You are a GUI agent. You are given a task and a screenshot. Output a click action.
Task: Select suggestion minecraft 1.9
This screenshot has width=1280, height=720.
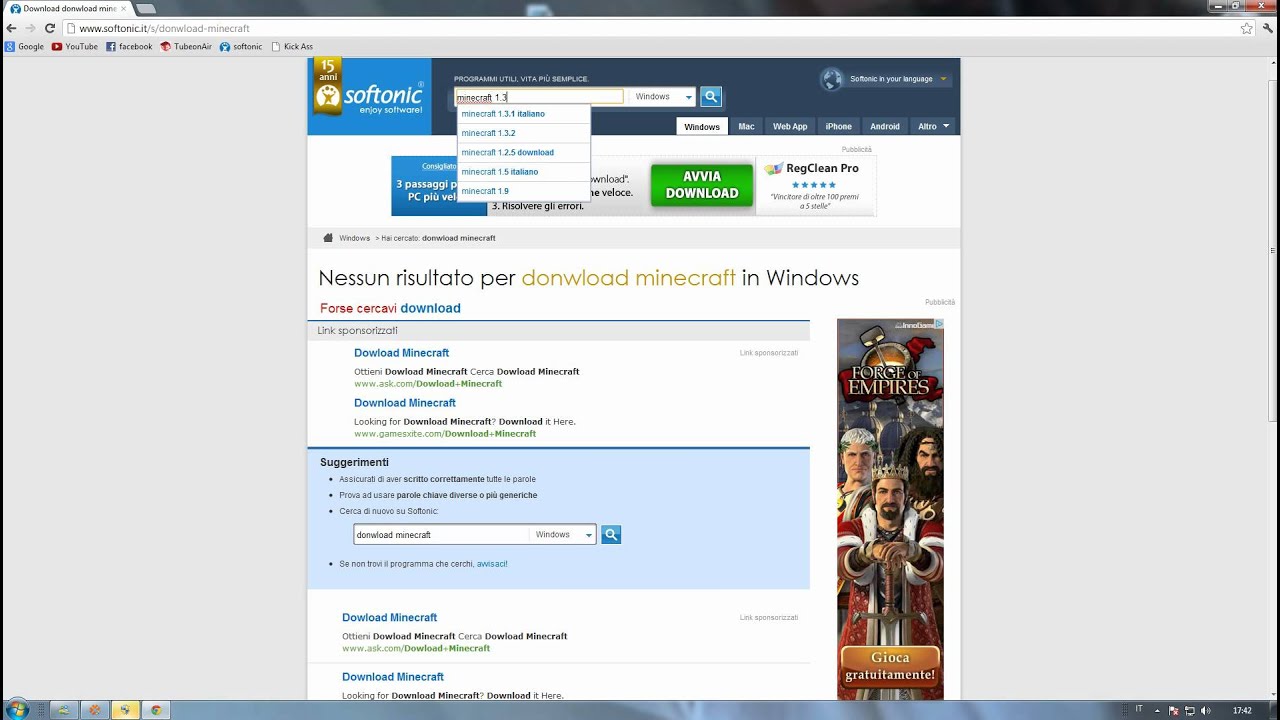coord(524,191)
